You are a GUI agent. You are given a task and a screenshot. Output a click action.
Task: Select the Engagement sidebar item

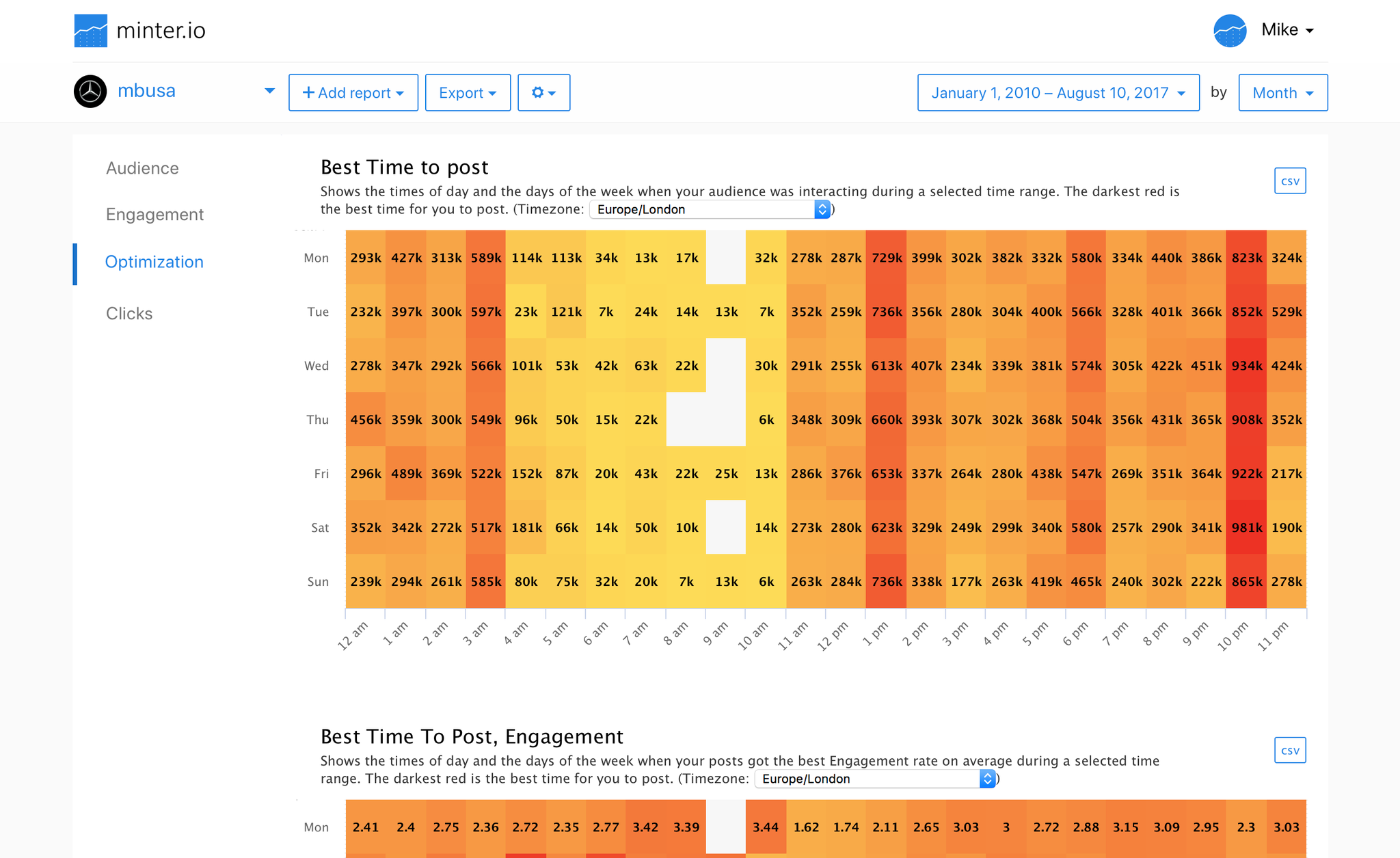click(x=154, y=214)
